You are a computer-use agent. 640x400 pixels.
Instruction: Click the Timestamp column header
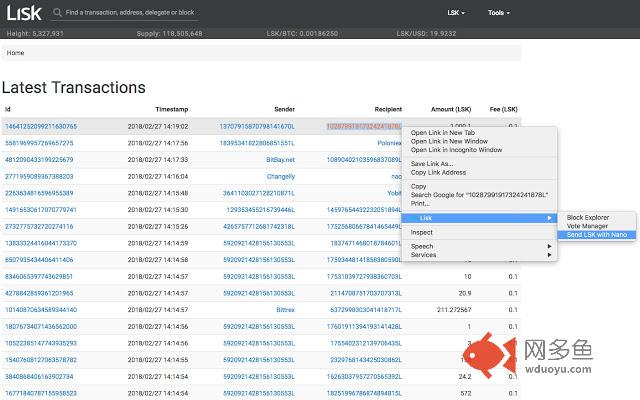click(172, 109)
